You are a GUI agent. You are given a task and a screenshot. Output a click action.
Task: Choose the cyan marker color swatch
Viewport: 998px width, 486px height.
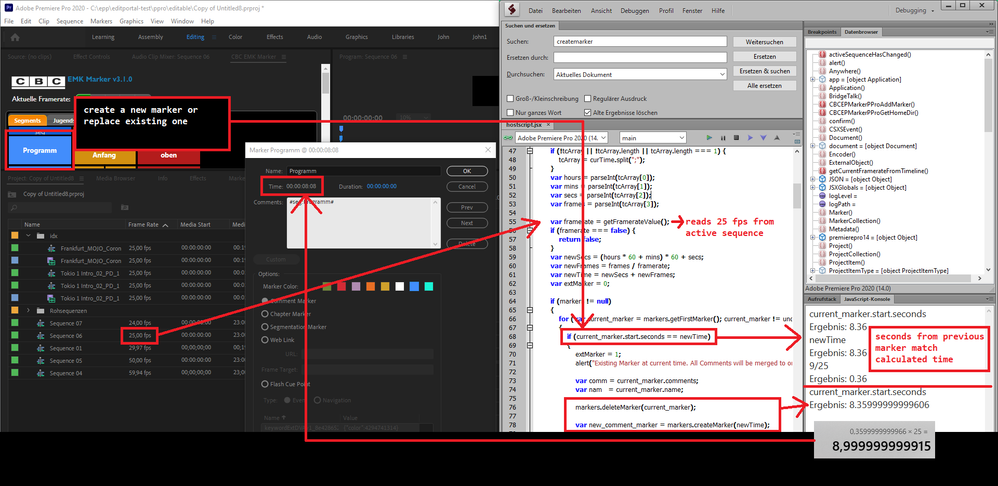[x=428, y=287]
